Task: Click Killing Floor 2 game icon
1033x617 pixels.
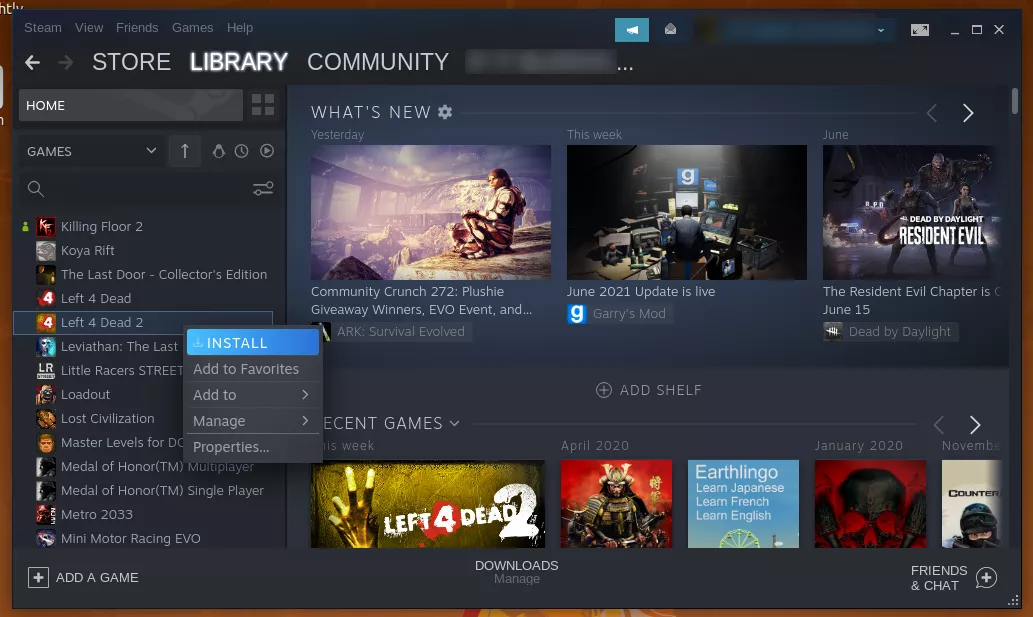Action: click(x=45, y=227)
